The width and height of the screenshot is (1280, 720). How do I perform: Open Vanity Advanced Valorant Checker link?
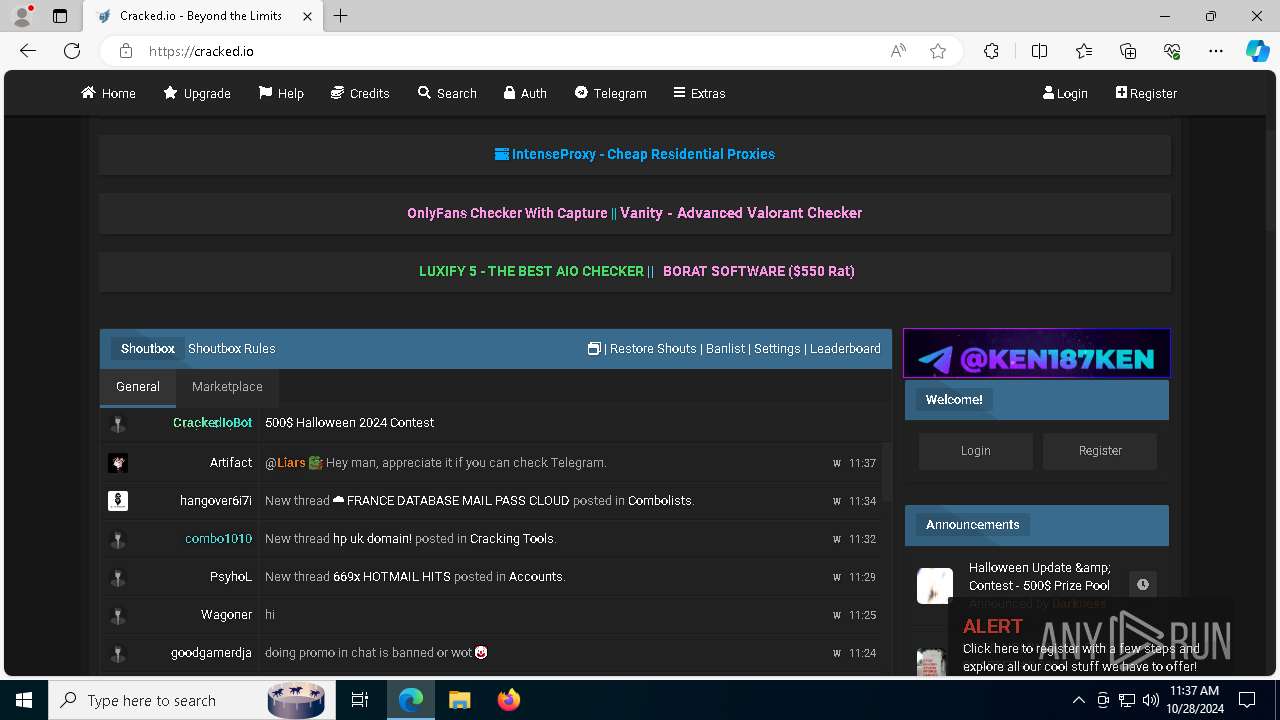click(x=741, y=213)
